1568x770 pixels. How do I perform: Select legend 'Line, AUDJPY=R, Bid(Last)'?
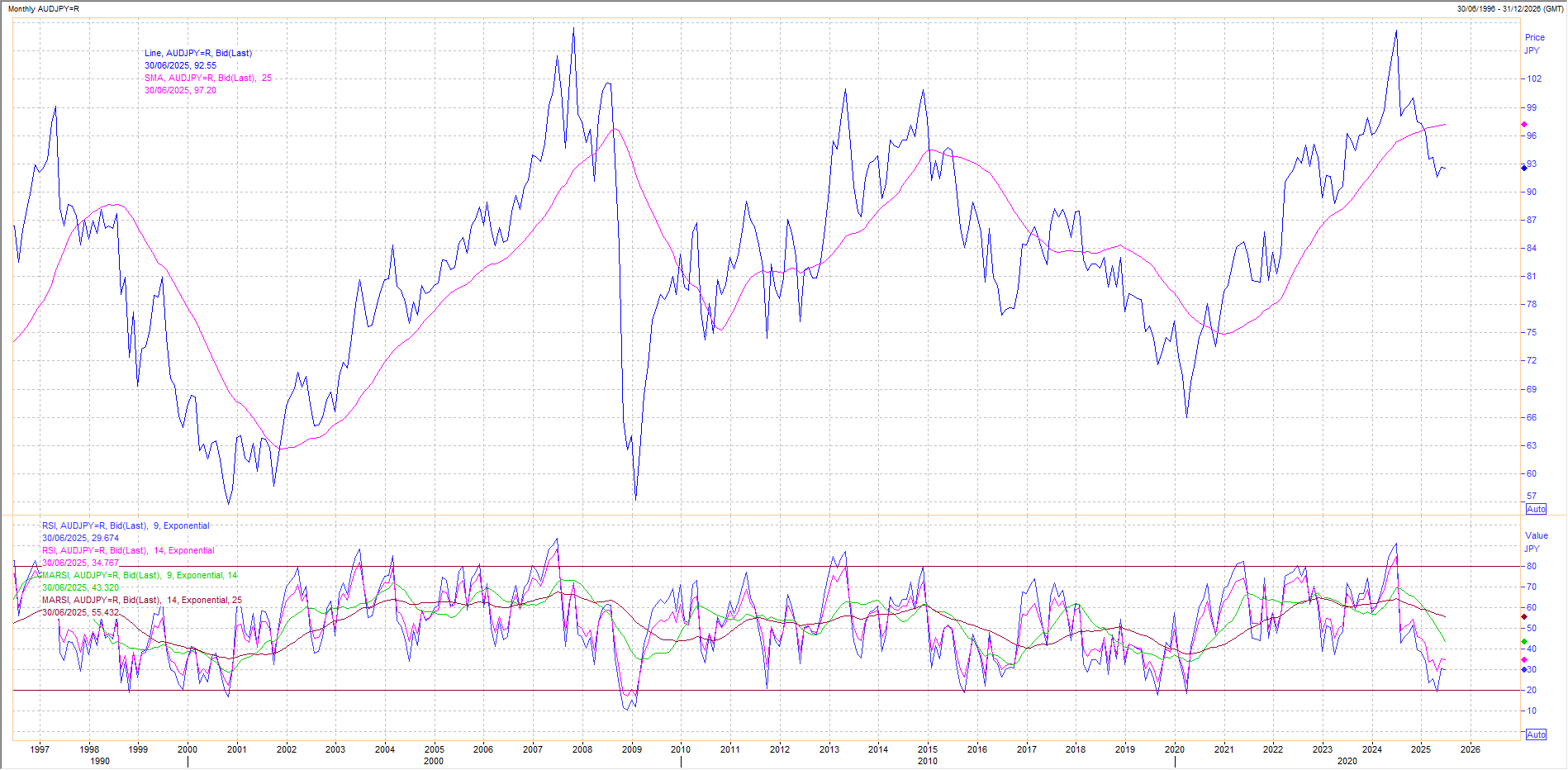(x=198, y=53)
